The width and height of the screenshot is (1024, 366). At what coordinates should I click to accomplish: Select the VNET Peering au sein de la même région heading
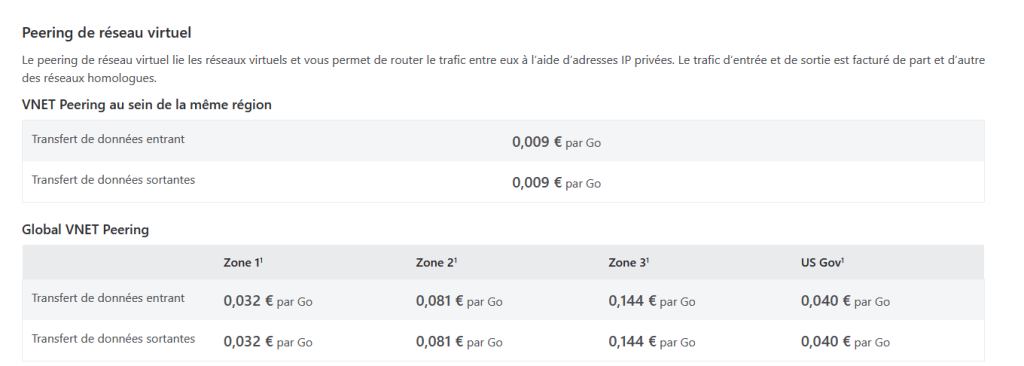point(147,105)
